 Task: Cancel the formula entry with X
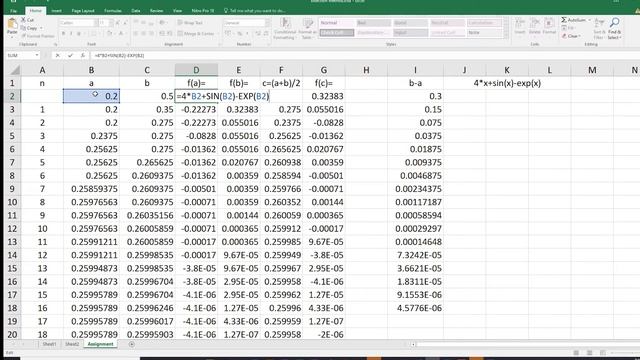(58, 56)
